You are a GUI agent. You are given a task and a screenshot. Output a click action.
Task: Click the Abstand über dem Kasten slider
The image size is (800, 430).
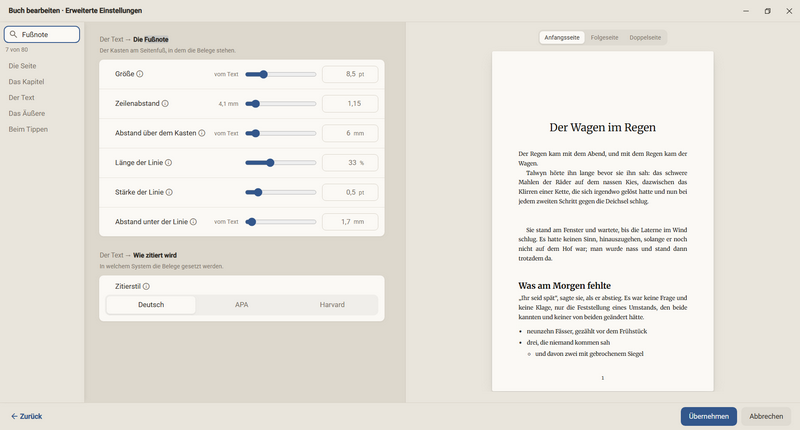click(x=281, y=134)
